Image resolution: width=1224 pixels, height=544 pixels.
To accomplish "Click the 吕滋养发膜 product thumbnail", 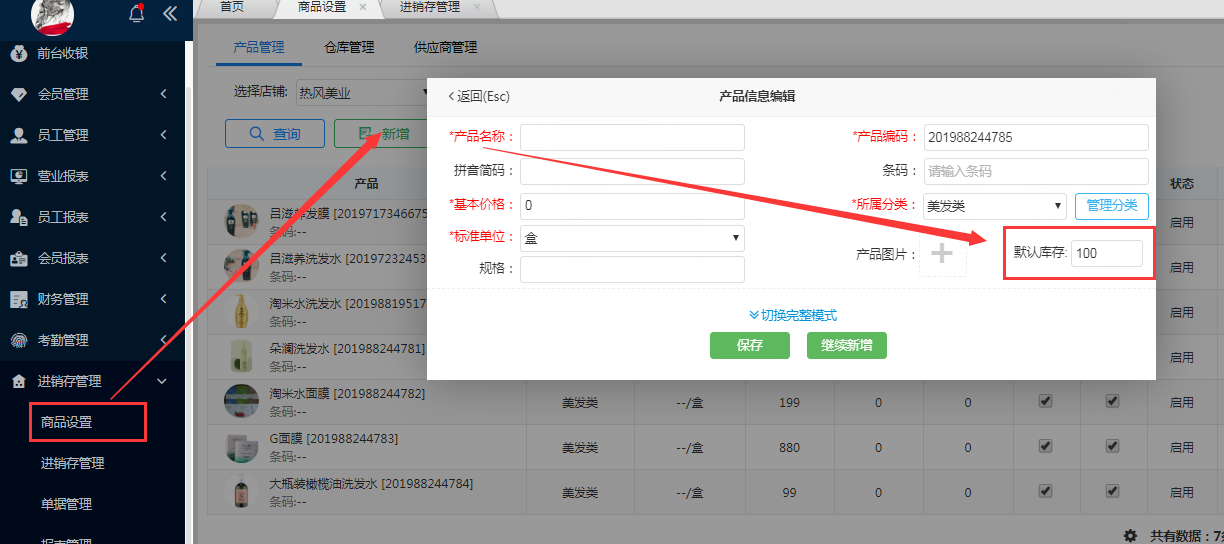I will (x=241, y=220).
